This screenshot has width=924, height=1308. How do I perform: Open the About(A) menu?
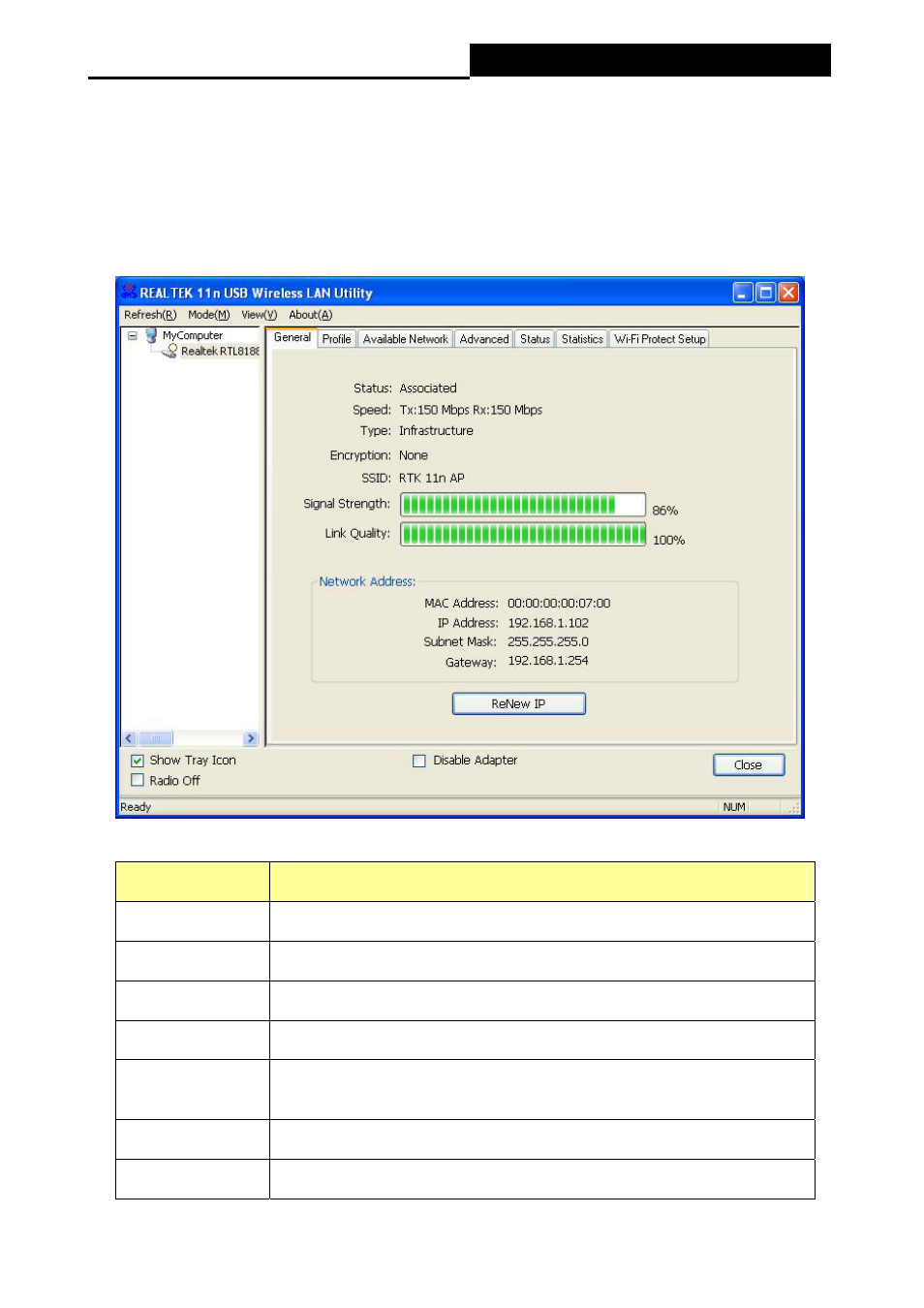pos(311,315)
